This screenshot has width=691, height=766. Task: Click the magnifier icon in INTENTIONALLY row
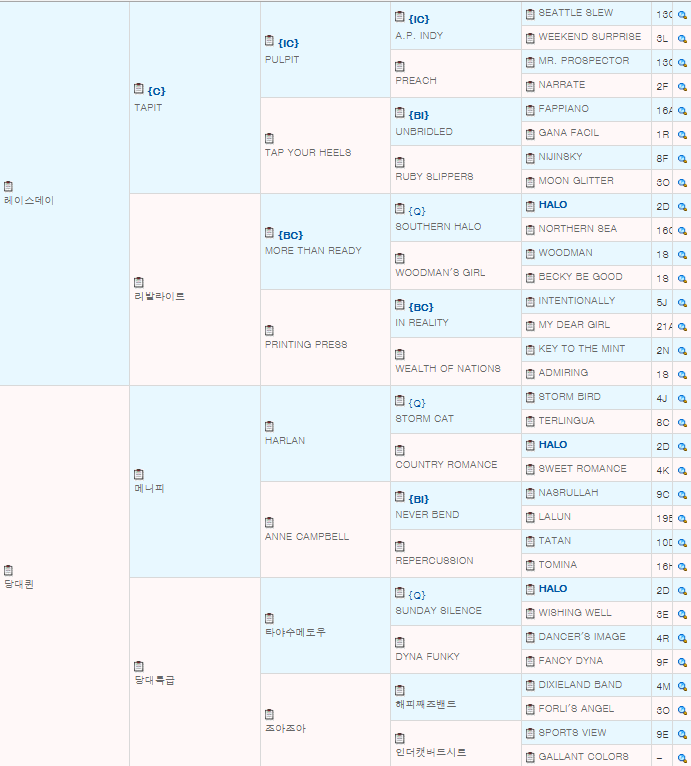(x=682, y=302)
